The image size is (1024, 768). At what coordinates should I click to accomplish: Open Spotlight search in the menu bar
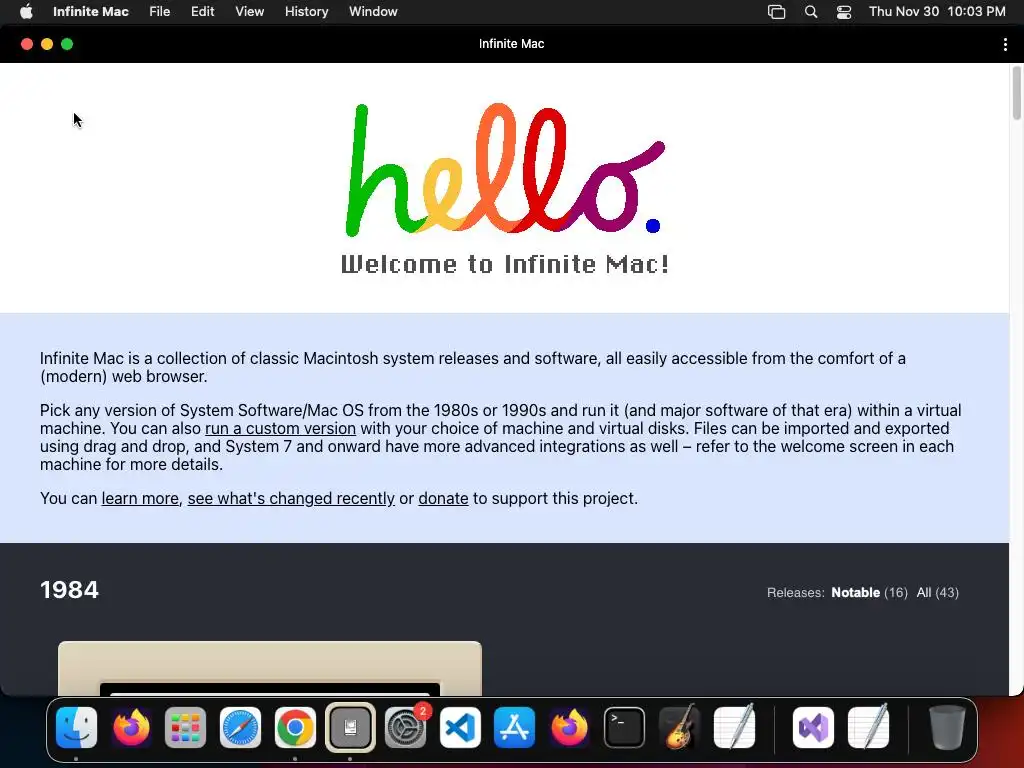click(810, 12)
